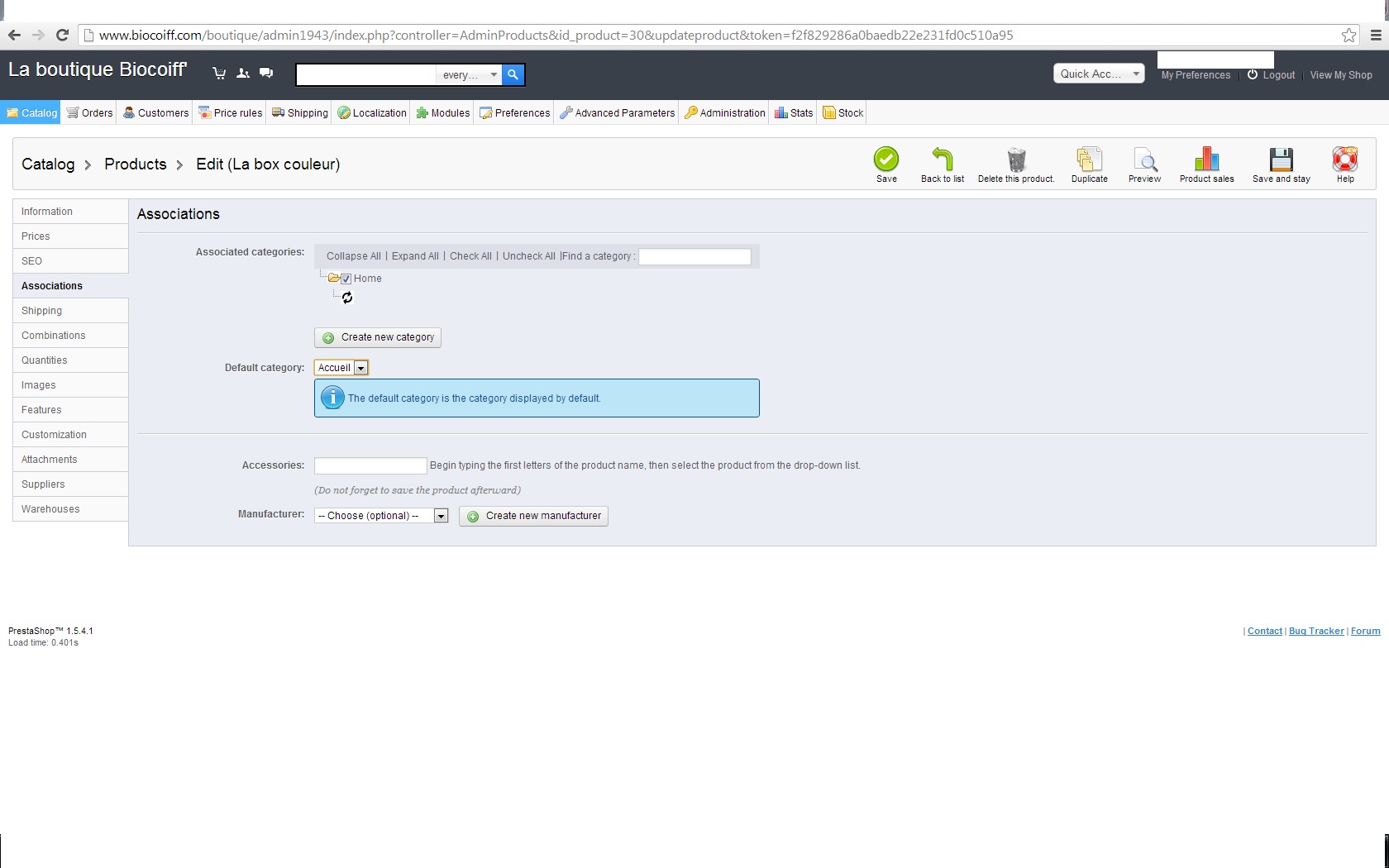This screenshot has height=868, width=1389.
Task: Switch to the Combinations tab
Action: [54, 336]
